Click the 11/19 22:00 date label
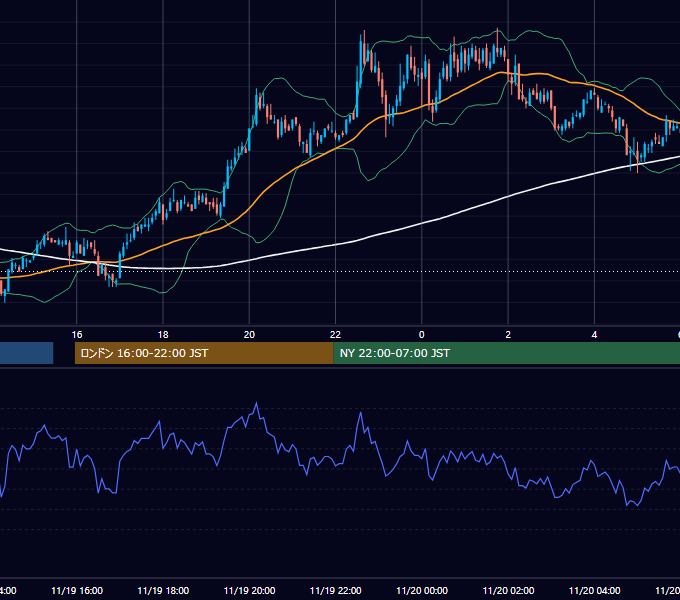 (x=336, y=590)
